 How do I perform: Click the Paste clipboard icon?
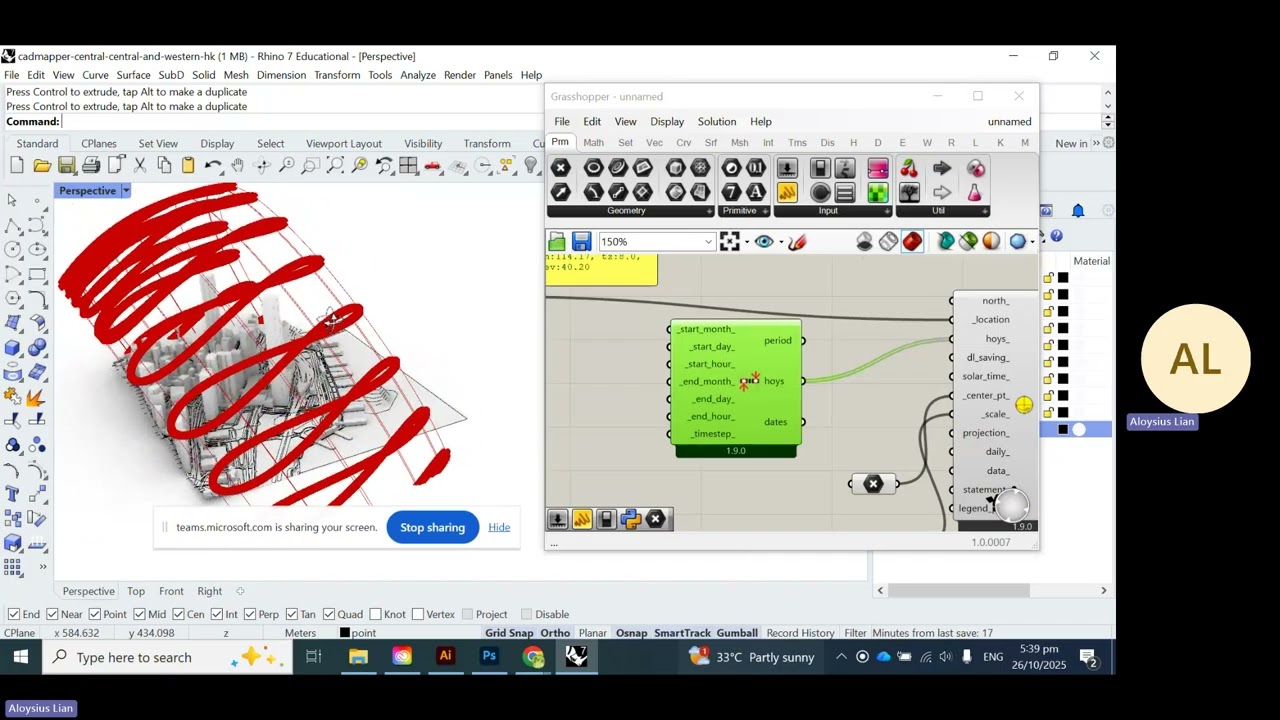tap(188, 166)
